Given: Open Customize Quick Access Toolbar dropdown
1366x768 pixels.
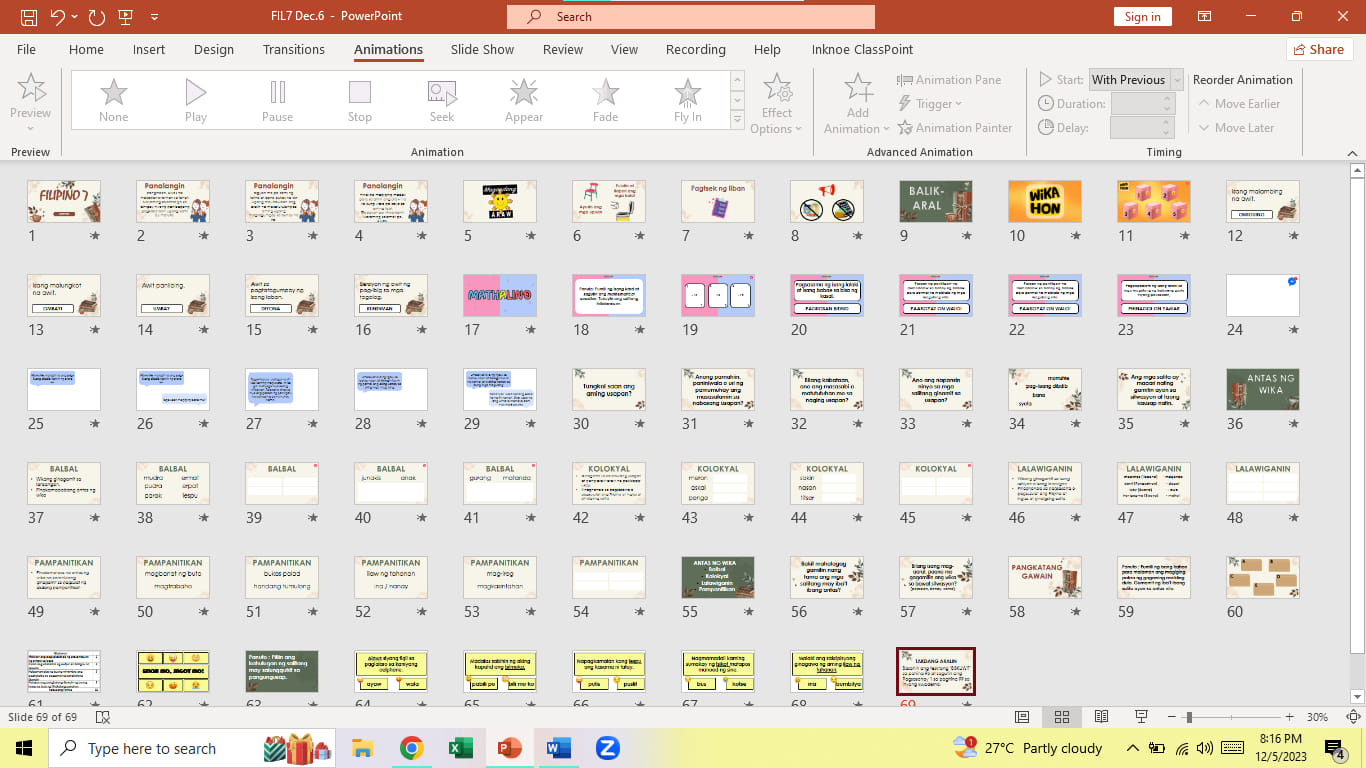Looking at the screenshot, I should click(x=154, y=16).
